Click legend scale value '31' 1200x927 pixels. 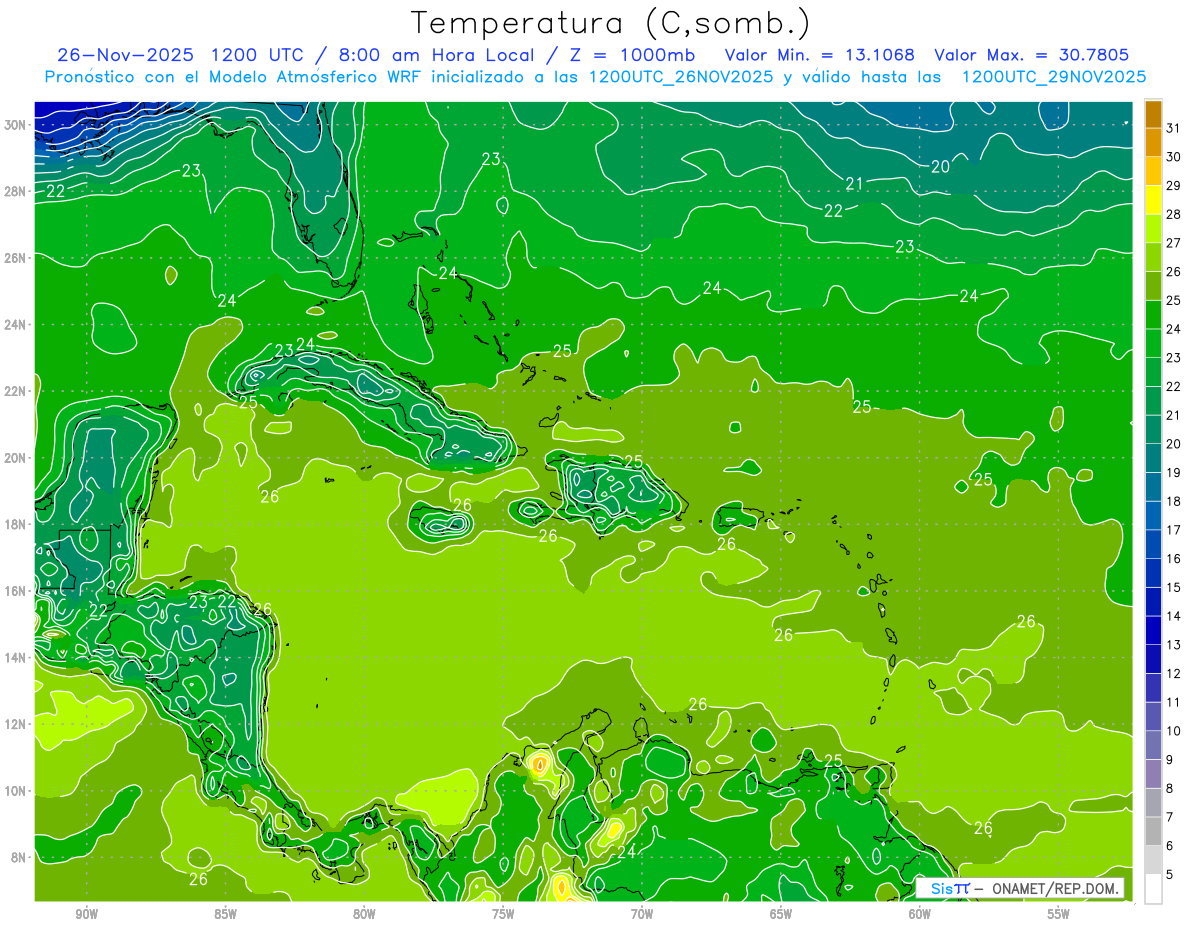[1174, 127]
